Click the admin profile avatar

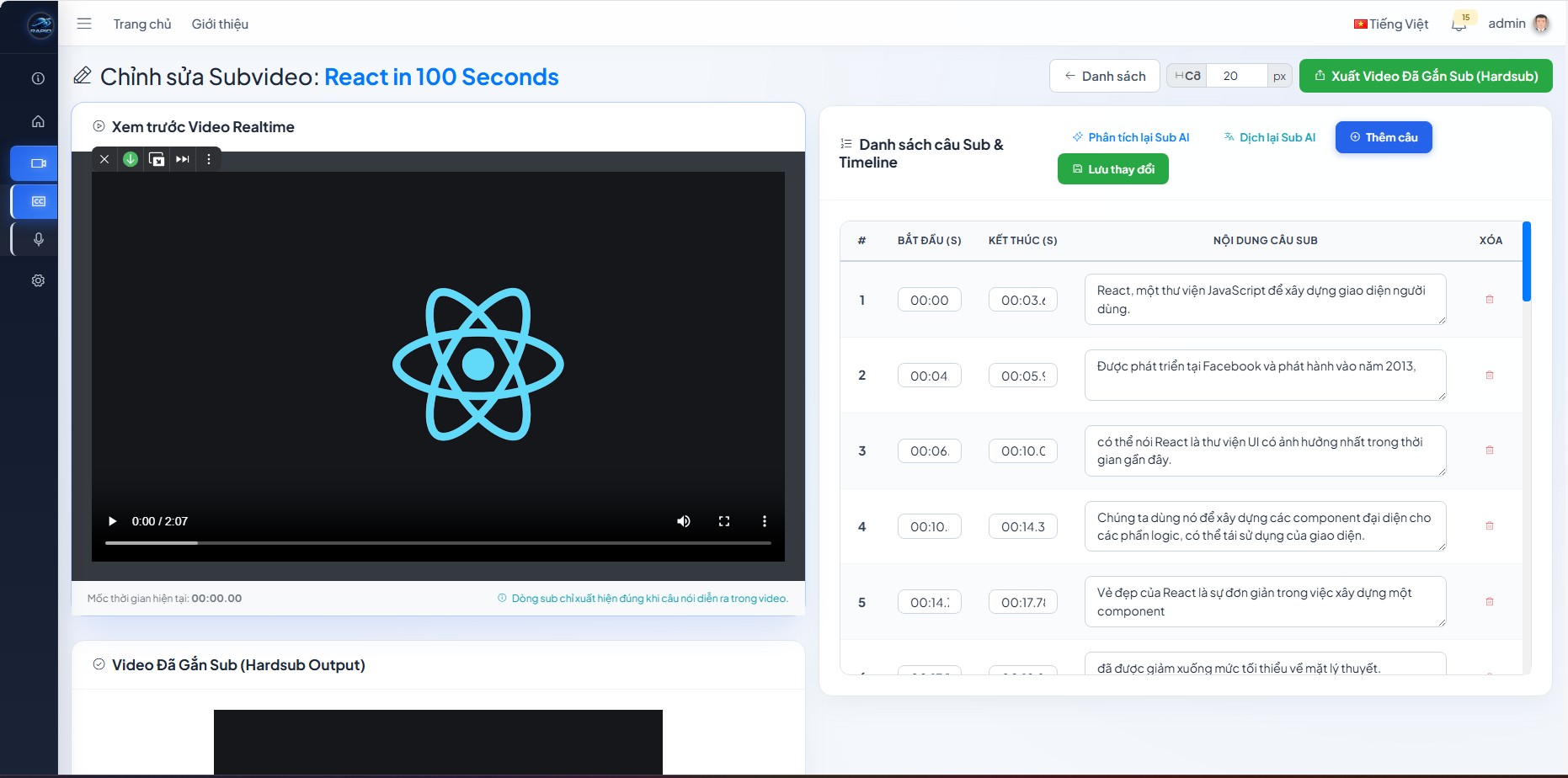click(1541, 24)
